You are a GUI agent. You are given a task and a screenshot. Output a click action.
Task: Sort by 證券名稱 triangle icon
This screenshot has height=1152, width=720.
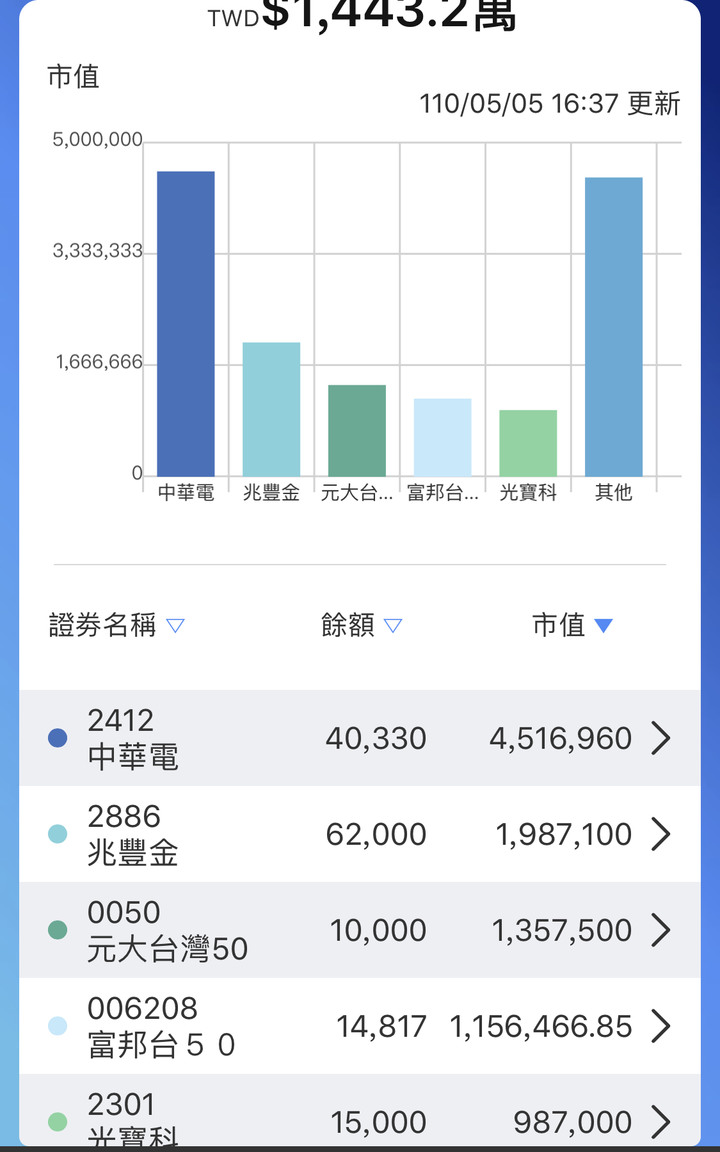coord(175,626)
